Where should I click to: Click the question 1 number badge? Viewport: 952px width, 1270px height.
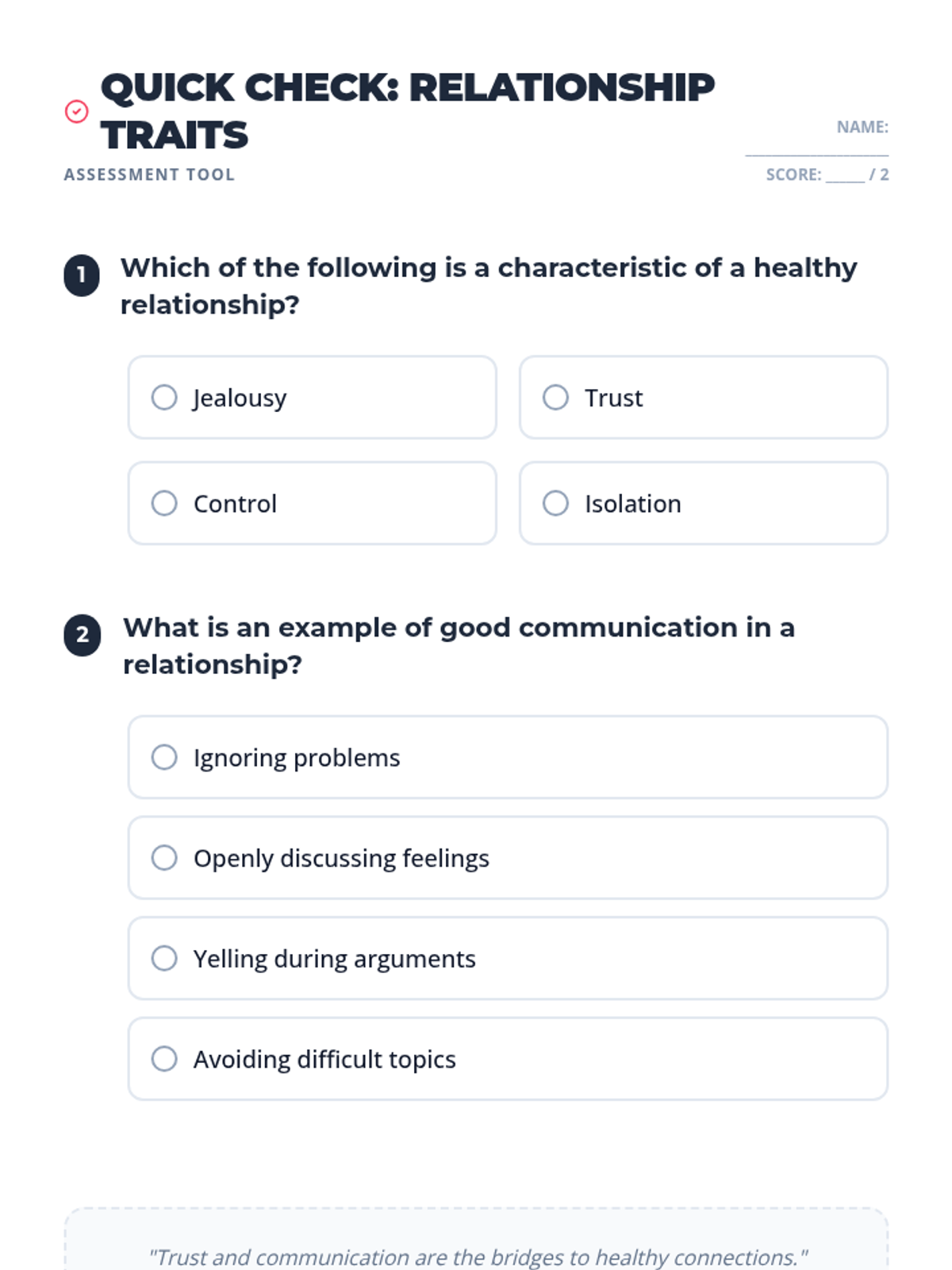[82, 275]
